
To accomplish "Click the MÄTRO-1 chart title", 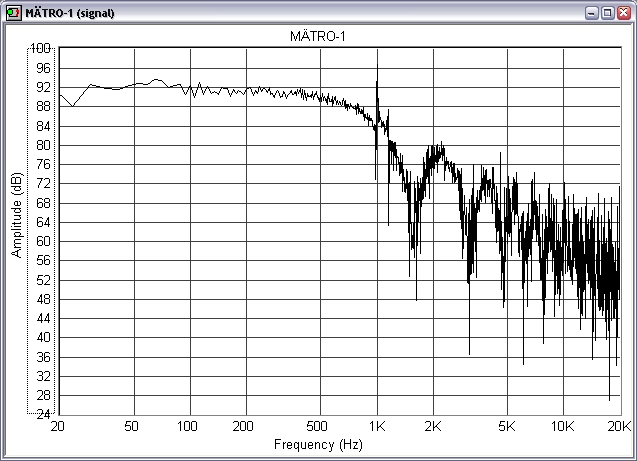I will pos(318,37).
